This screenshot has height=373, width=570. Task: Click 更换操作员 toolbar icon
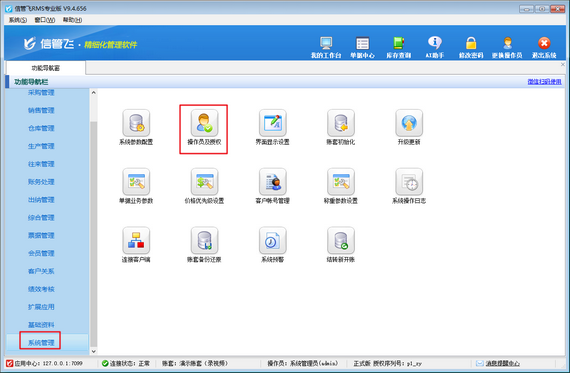pyautogui.click(x=507, y=47)
